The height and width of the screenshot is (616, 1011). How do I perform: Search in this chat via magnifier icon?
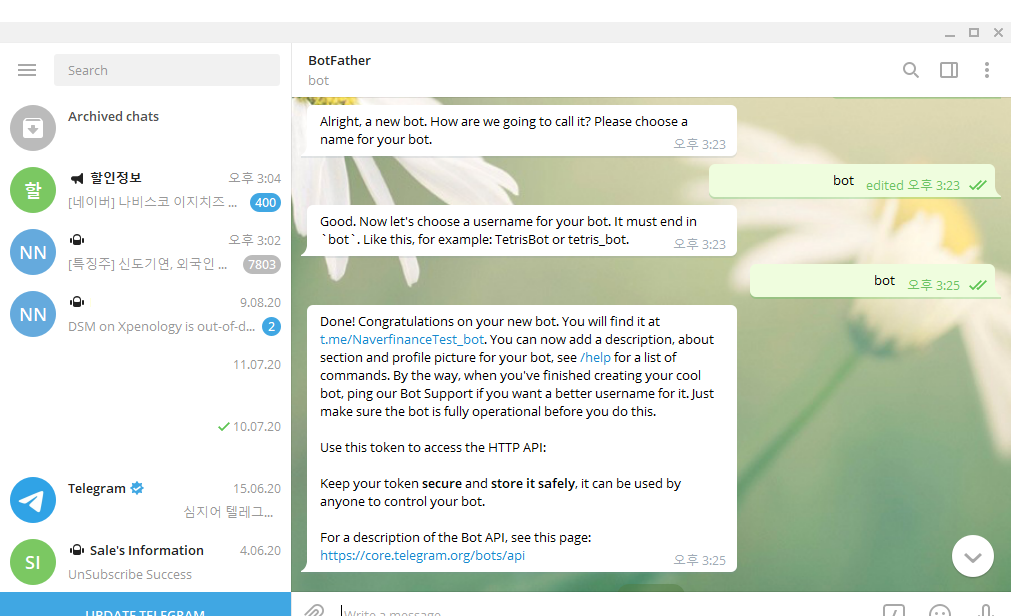910,70
